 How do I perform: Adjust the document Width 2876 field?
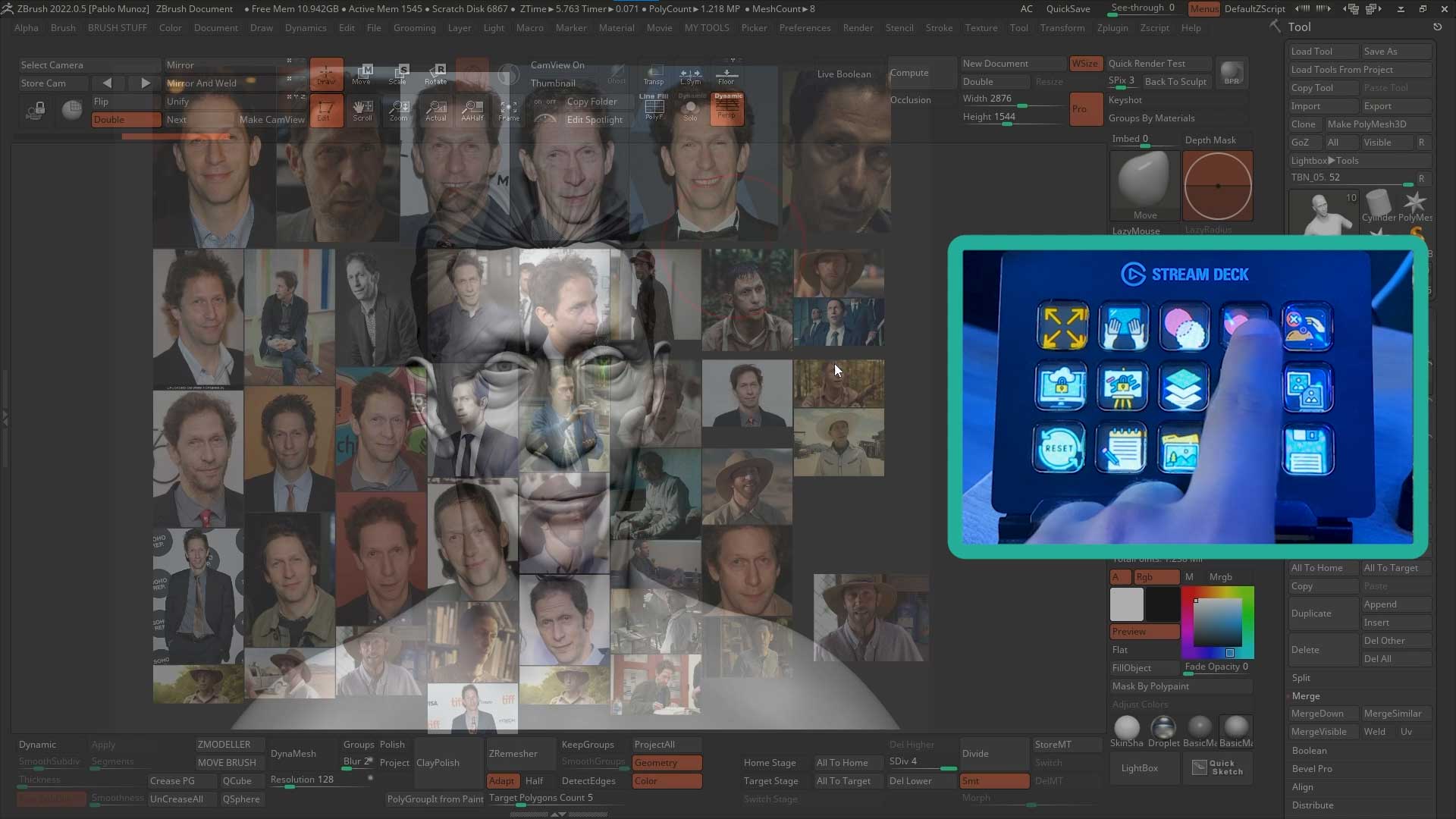coord(1012,99)
